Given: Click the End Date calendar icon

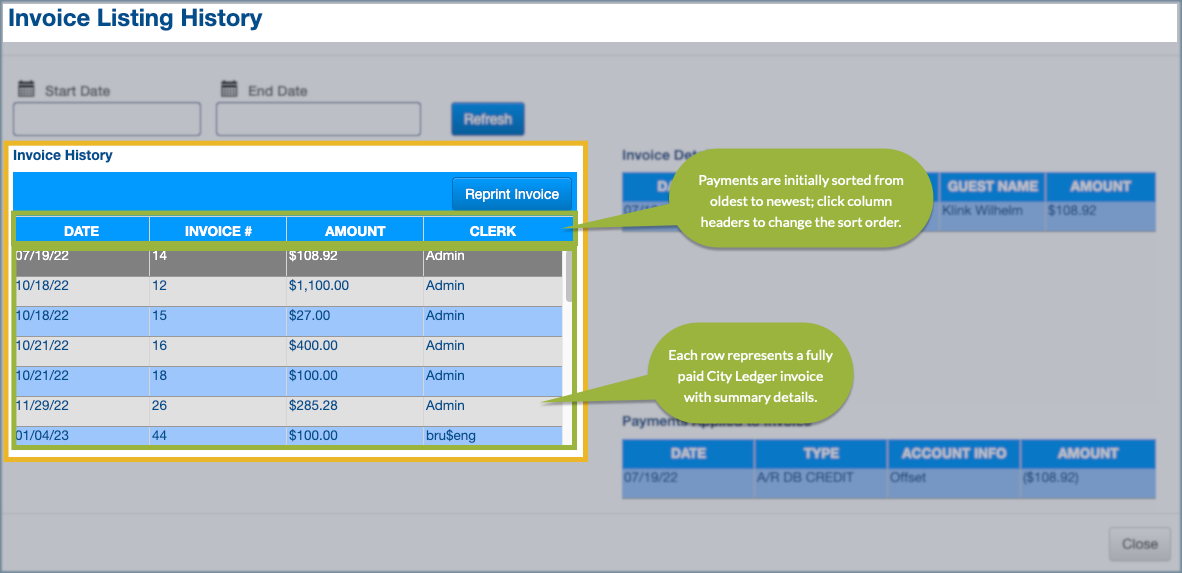Looking at the screenshot, I should click(x=229, y=89).
